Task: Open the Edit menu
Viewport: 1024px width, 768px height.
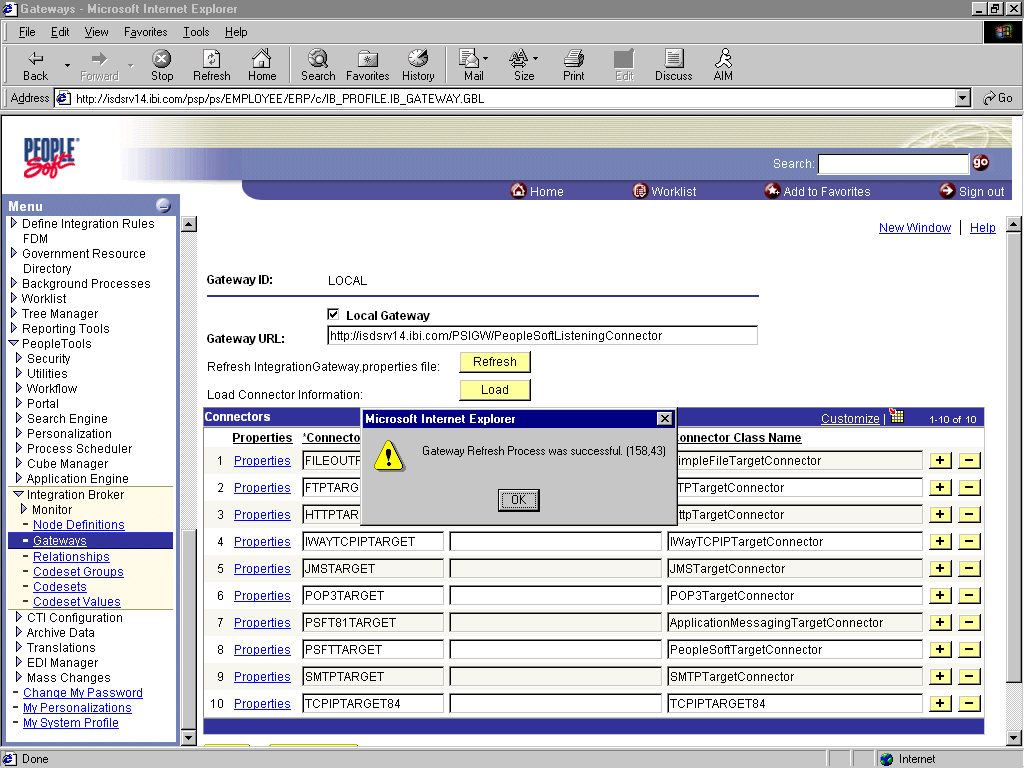Action: 60,32
